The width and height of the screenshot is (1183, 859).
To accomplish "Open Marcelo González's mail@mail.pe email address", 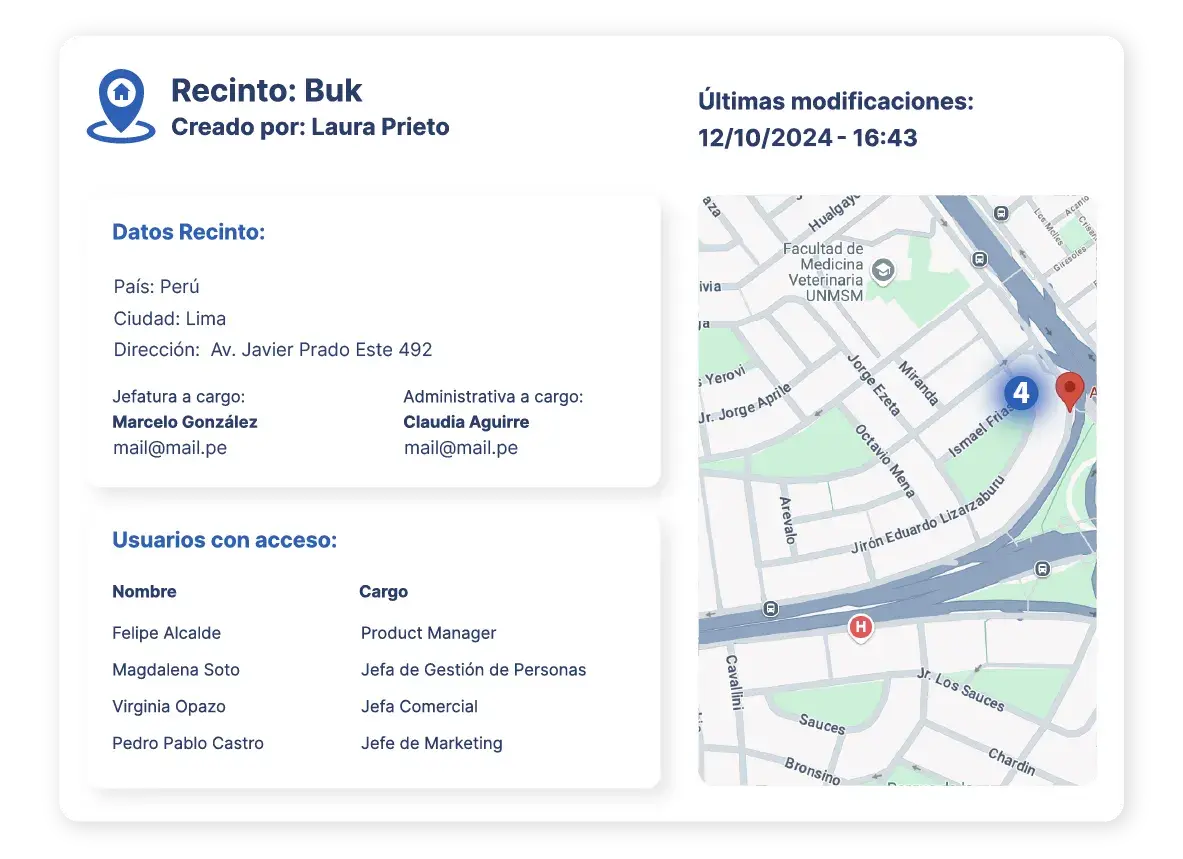I will pos(170,448).
